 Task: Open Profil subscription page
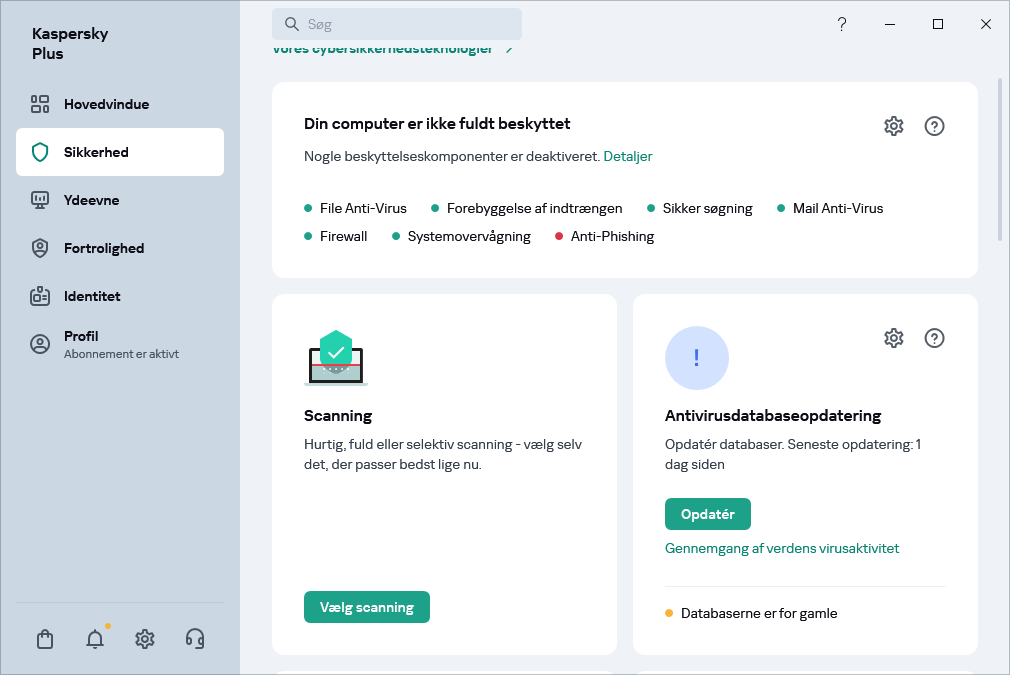pyautogui.click(x=82, y=344)
